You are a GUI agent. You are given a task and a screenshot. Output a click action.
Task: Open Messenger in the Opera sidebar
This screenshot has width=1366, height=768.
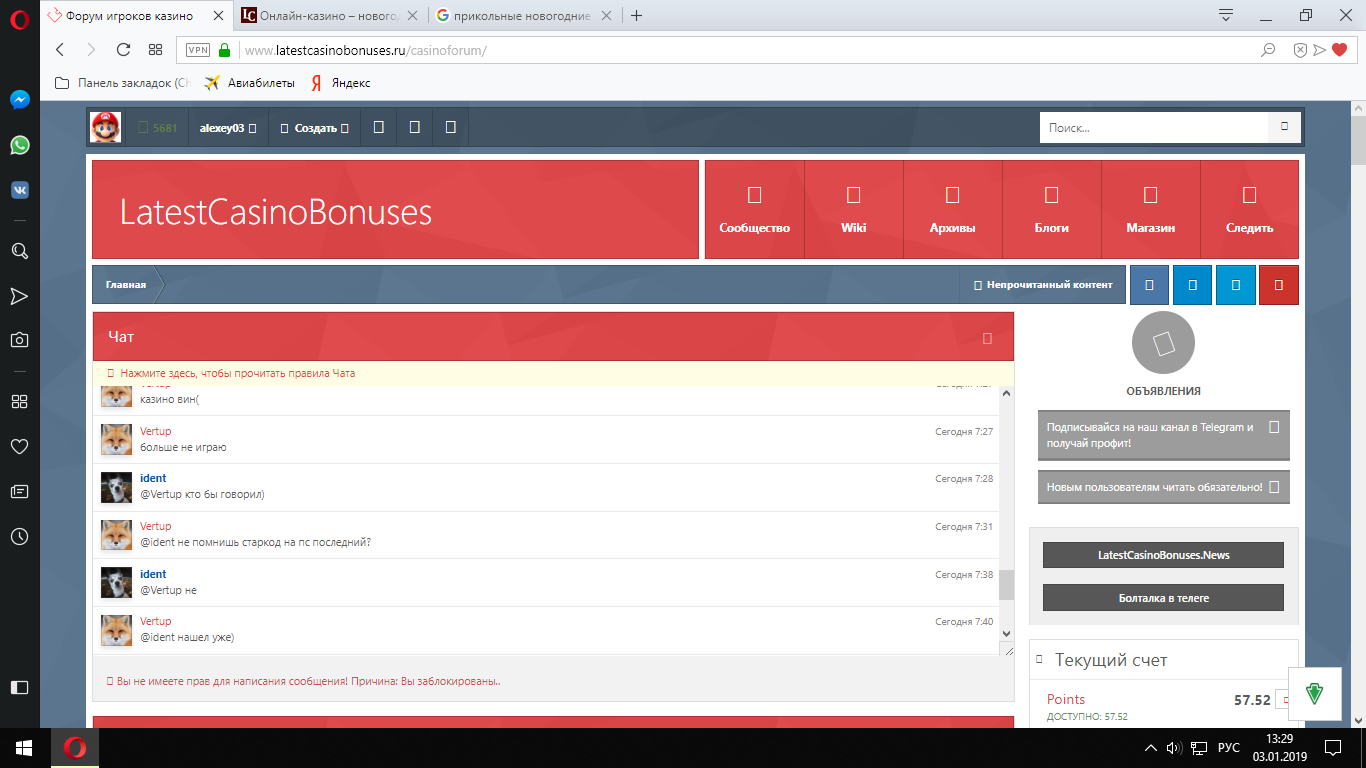point(19,100)
